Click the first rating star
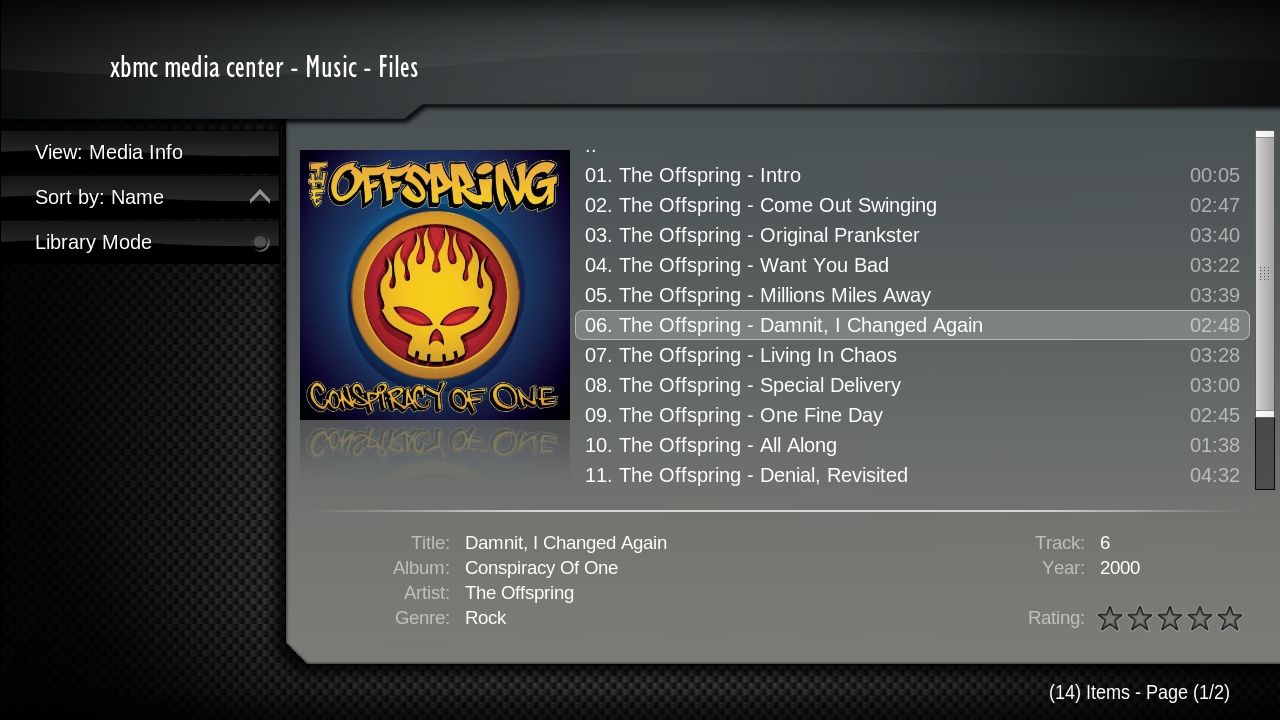 click(1110, 618)
